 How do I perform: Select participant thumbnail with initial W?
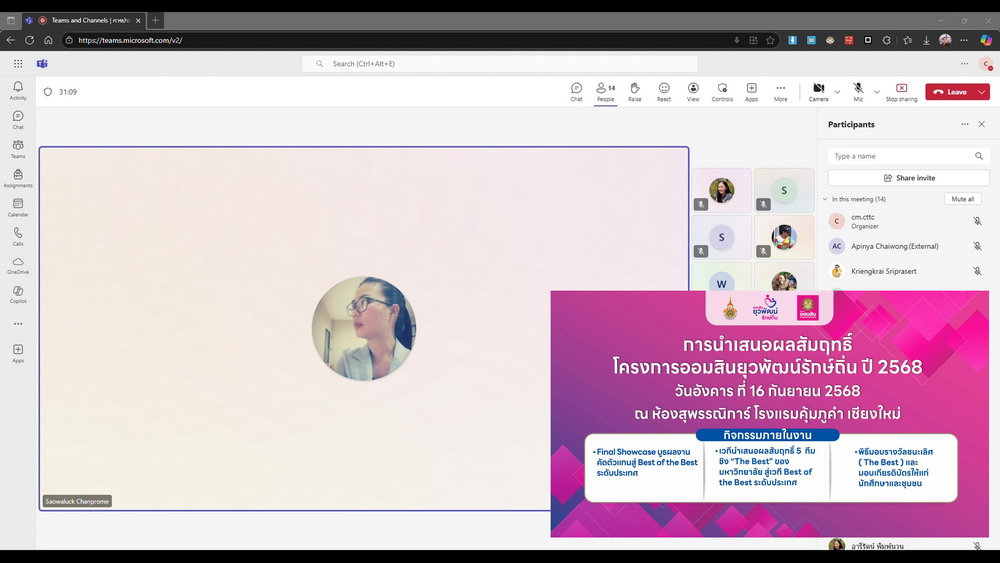point(721,277)
